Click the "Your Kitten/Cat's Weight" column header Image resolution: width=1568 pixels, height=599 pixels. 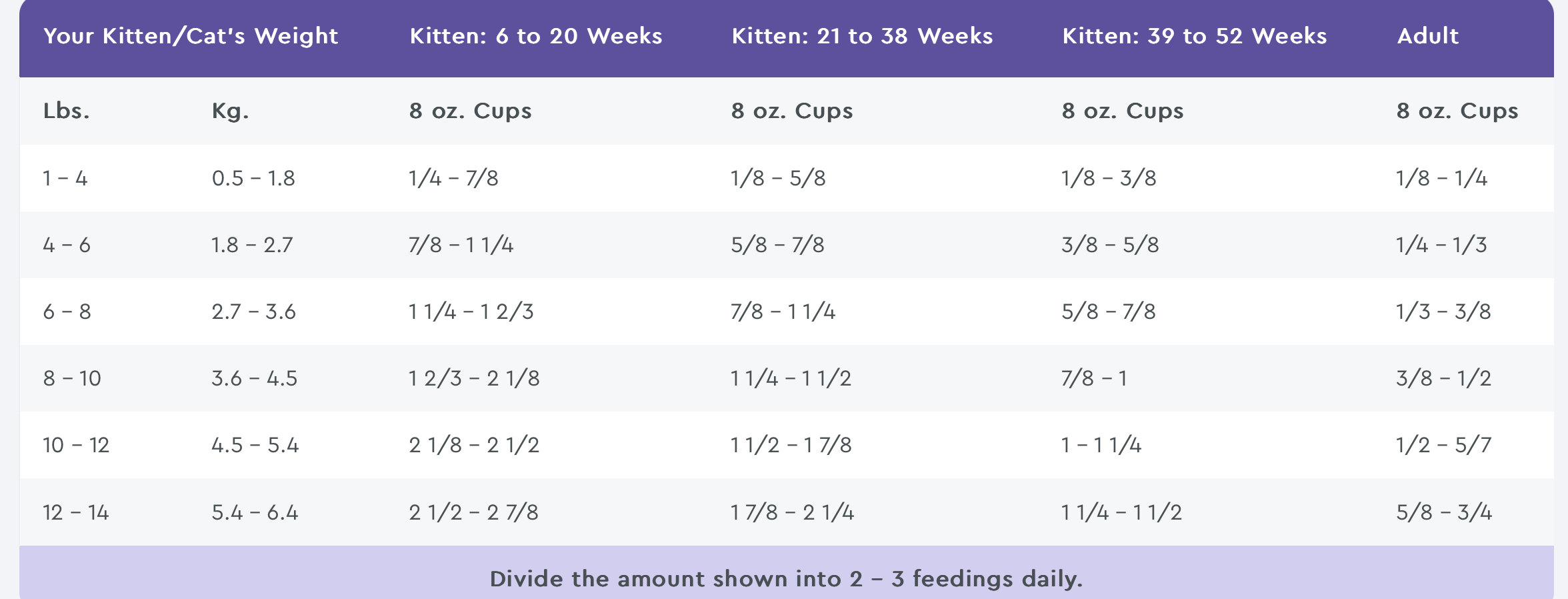coord(191,36)
